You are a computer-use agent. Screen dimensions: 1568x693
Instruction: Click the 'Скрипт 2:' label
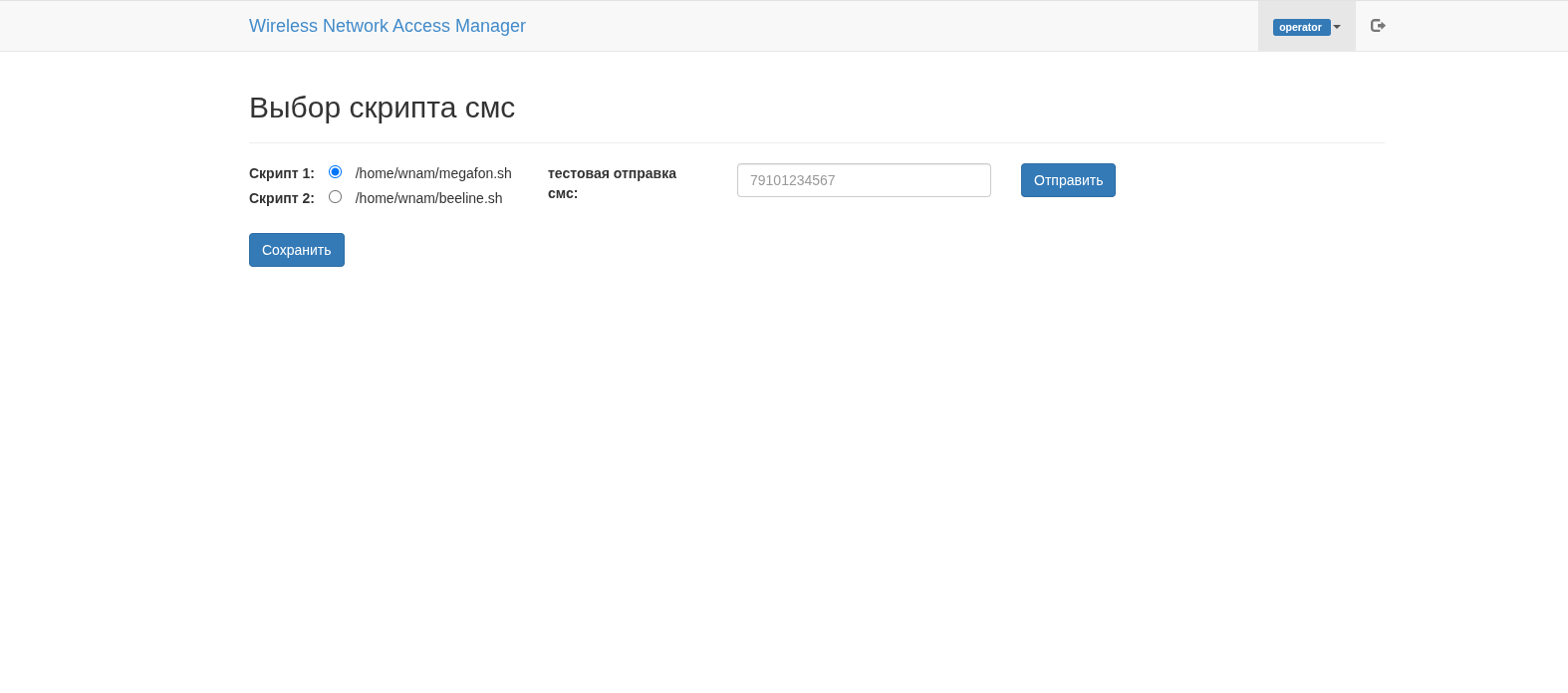coord(281,198)
